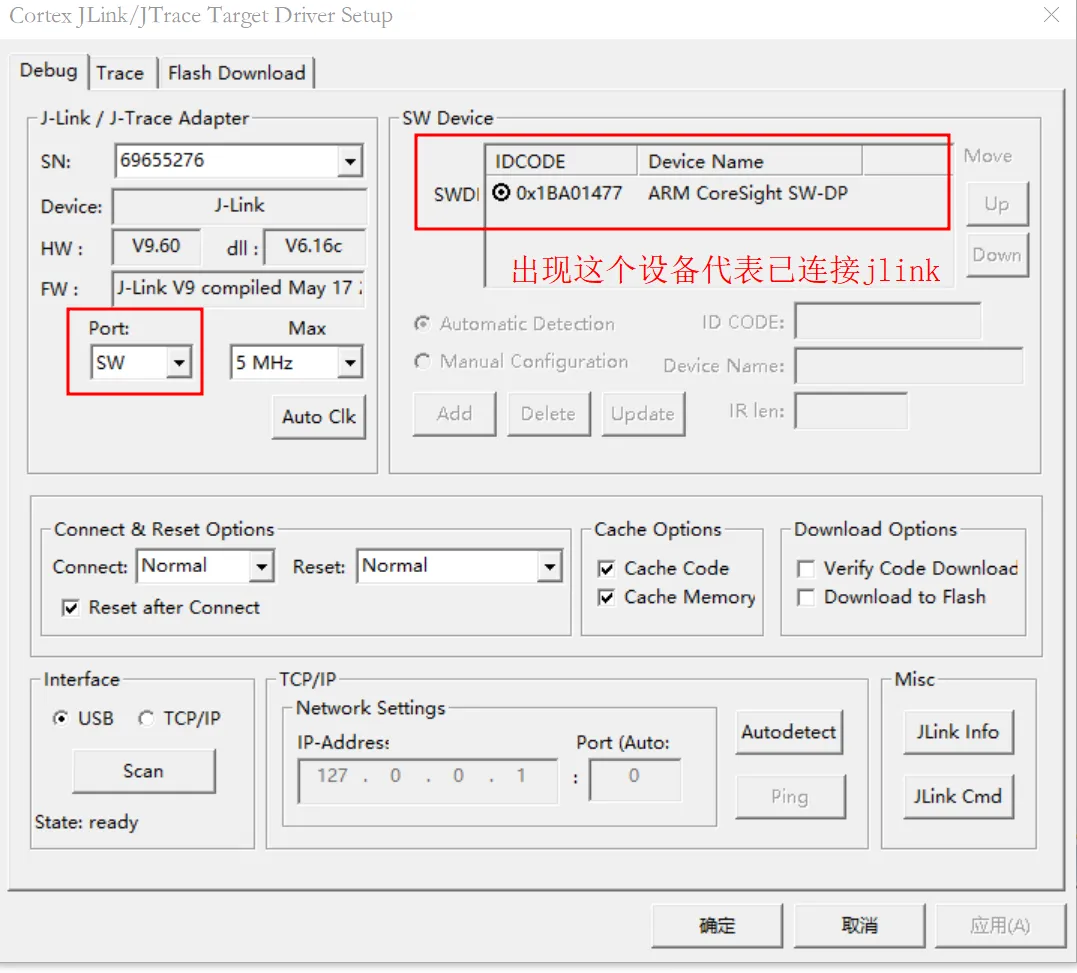The width and height of the screenshot is (1077, 973).
Task: Click the Ping button
Action: pos(790,797)
